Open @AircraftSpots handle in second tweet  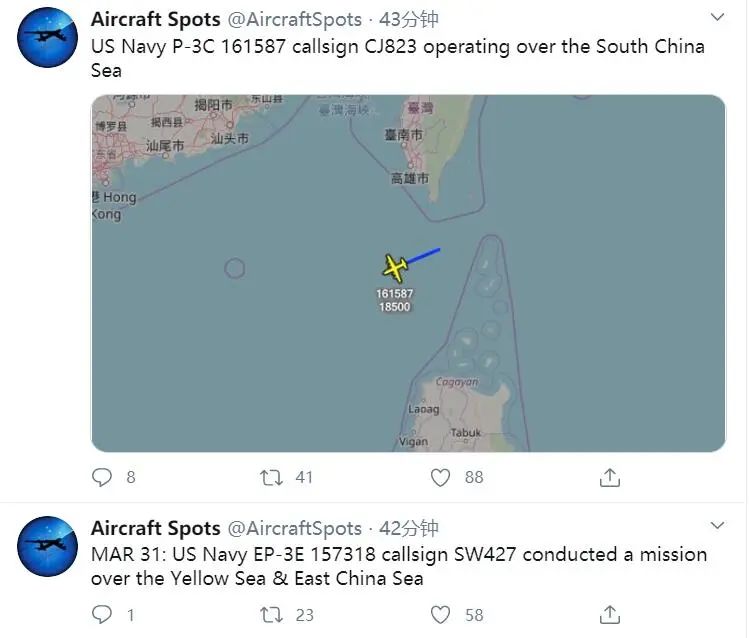tap(295, 528)
